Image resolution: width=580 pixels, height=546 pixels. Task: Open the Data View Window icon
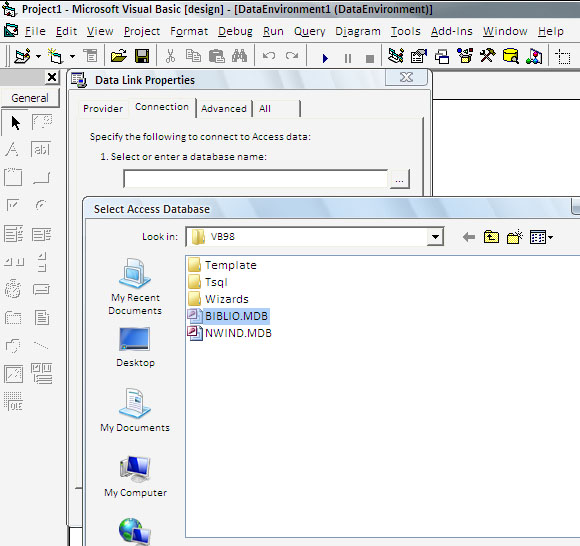tap(511, 57)
